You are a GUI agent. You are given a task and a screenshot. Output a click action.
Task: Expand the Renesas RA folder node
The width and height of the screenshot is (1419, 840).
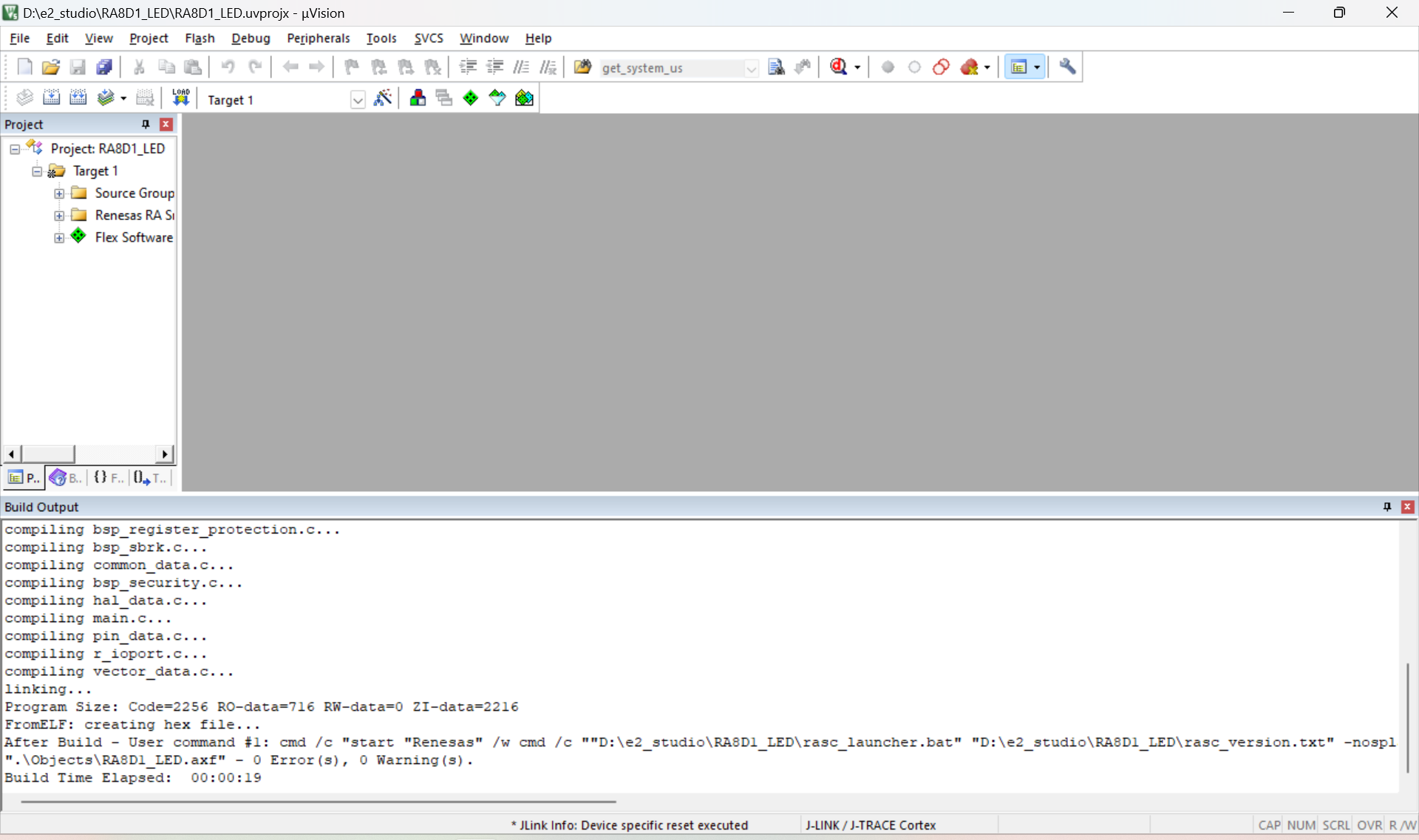click(x=59, y=216)
